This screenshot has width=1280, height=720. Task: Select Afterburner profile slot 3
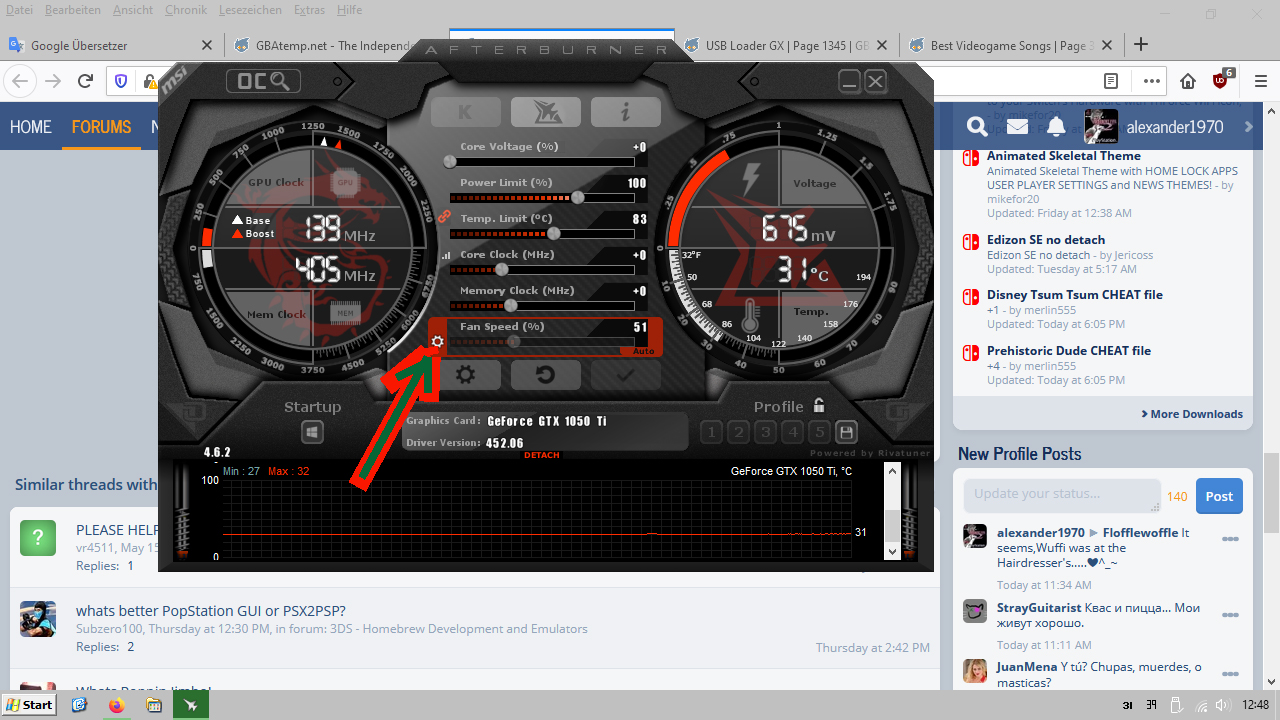(765, 432)
